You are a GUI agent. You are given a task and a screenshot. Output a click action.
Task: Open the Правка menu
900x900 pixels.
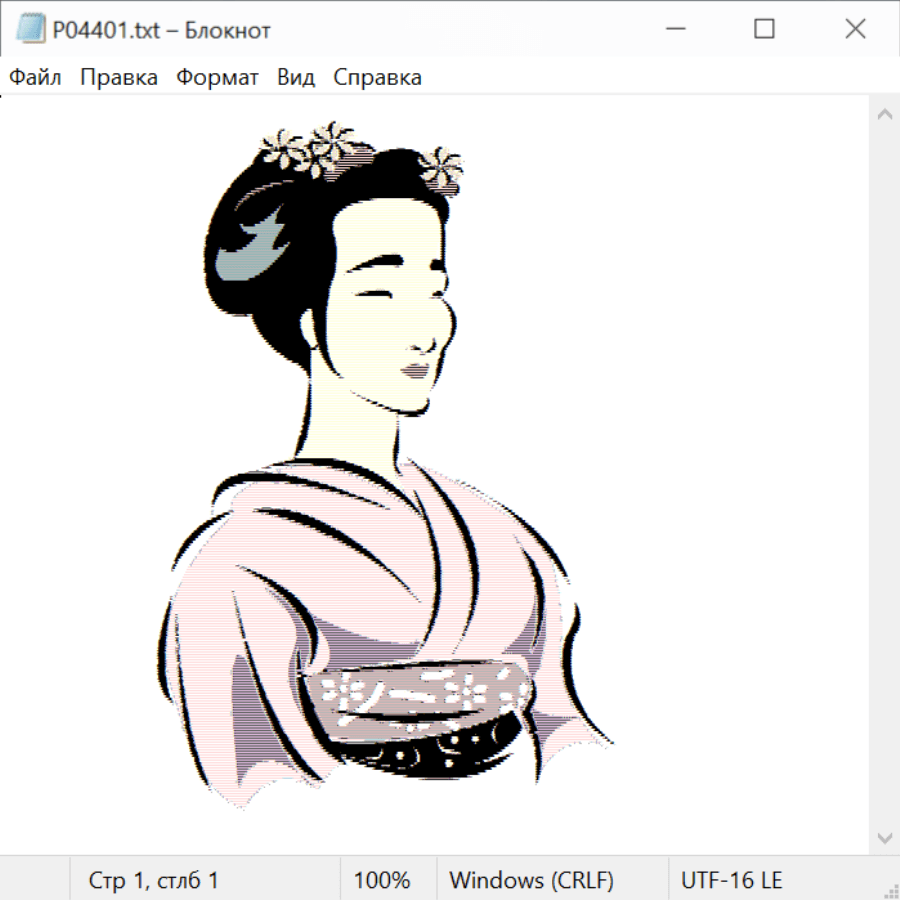(x=118, y=78)
